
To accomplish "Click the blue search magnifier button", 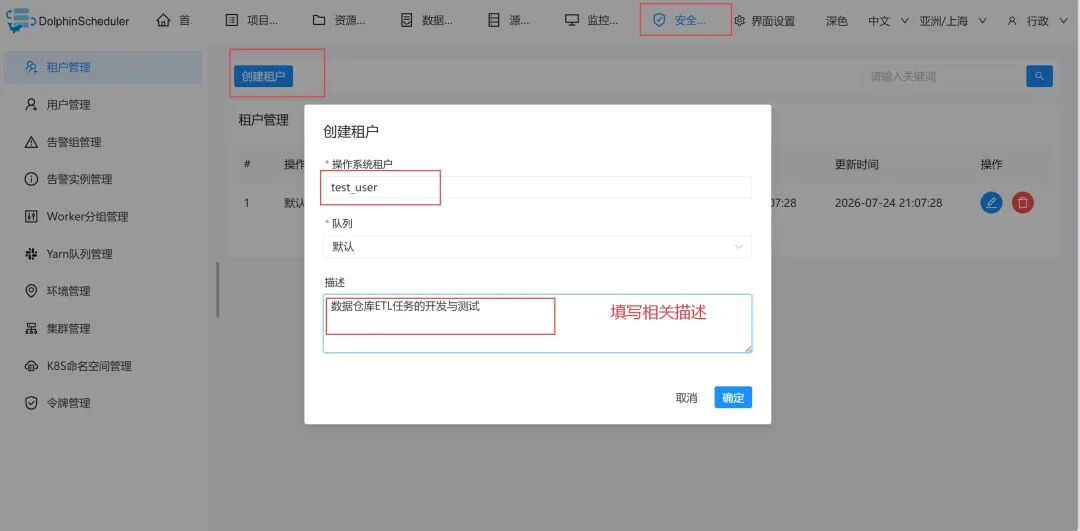I will pyautogui.click(x=1039, y=76).
